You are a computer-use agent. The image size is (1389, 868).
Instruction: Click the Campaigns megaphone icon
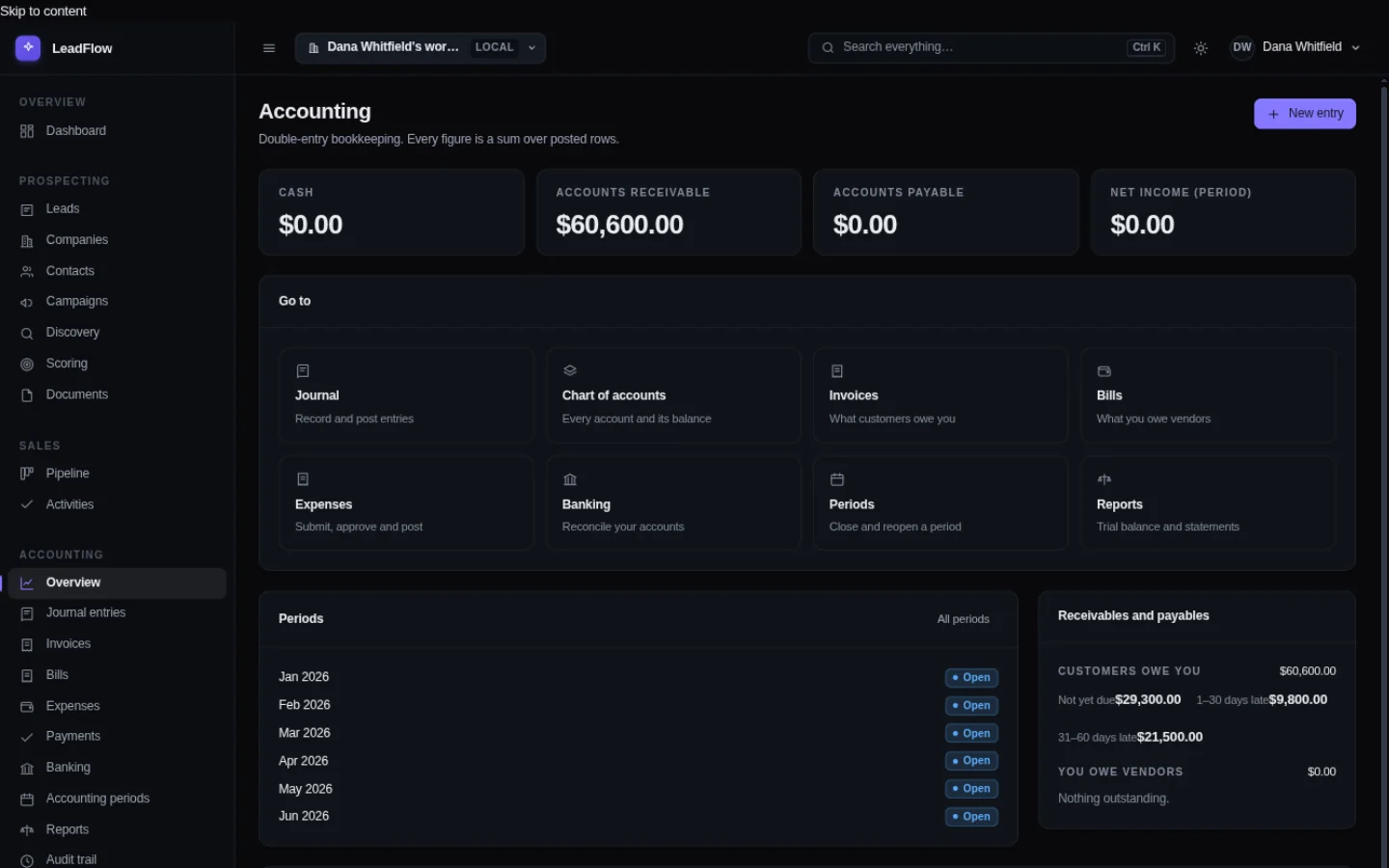click(27, 302)
